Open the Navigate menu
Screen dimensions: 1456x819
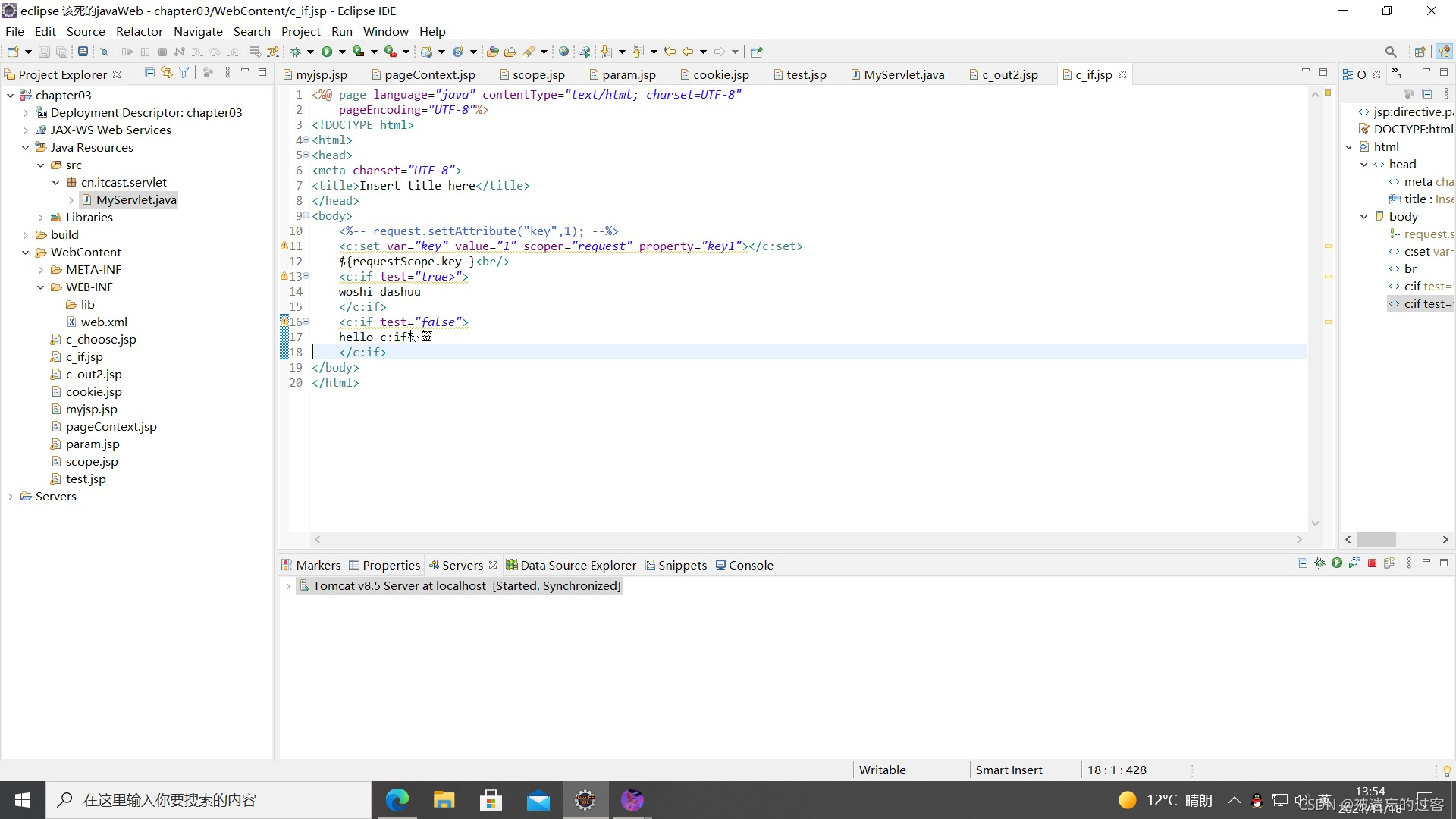[x=198, y=31]
